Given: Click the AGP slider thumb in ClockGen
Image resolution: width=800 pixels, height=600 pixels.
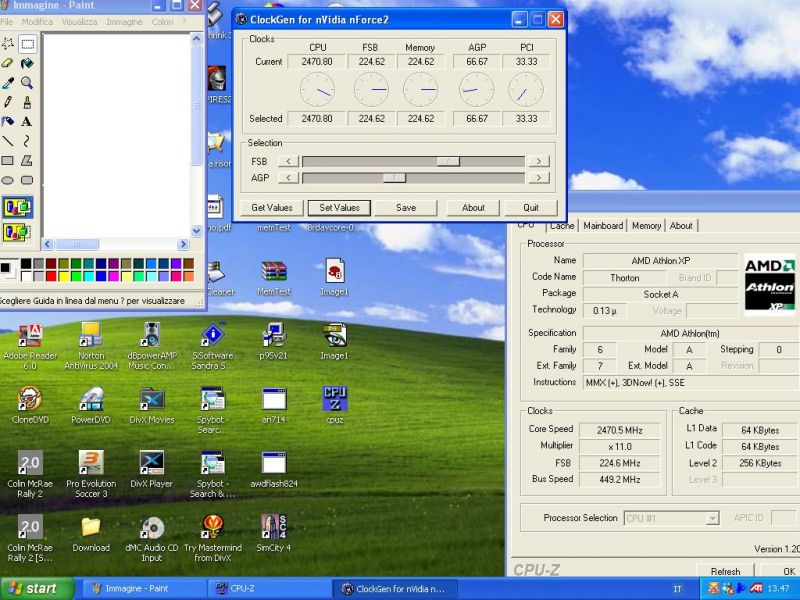Looking at the screenshot, I should coord(394,178).
